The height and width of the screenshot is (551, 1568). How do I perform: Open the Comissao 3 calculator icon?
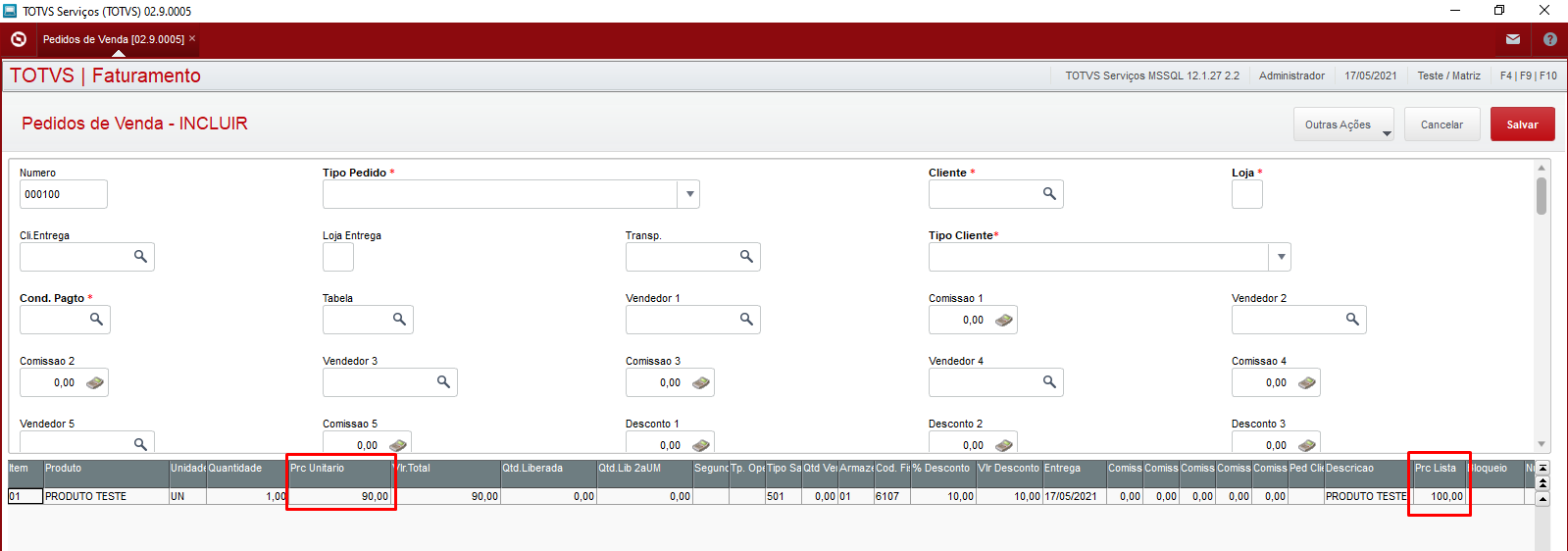pos(700,383)
